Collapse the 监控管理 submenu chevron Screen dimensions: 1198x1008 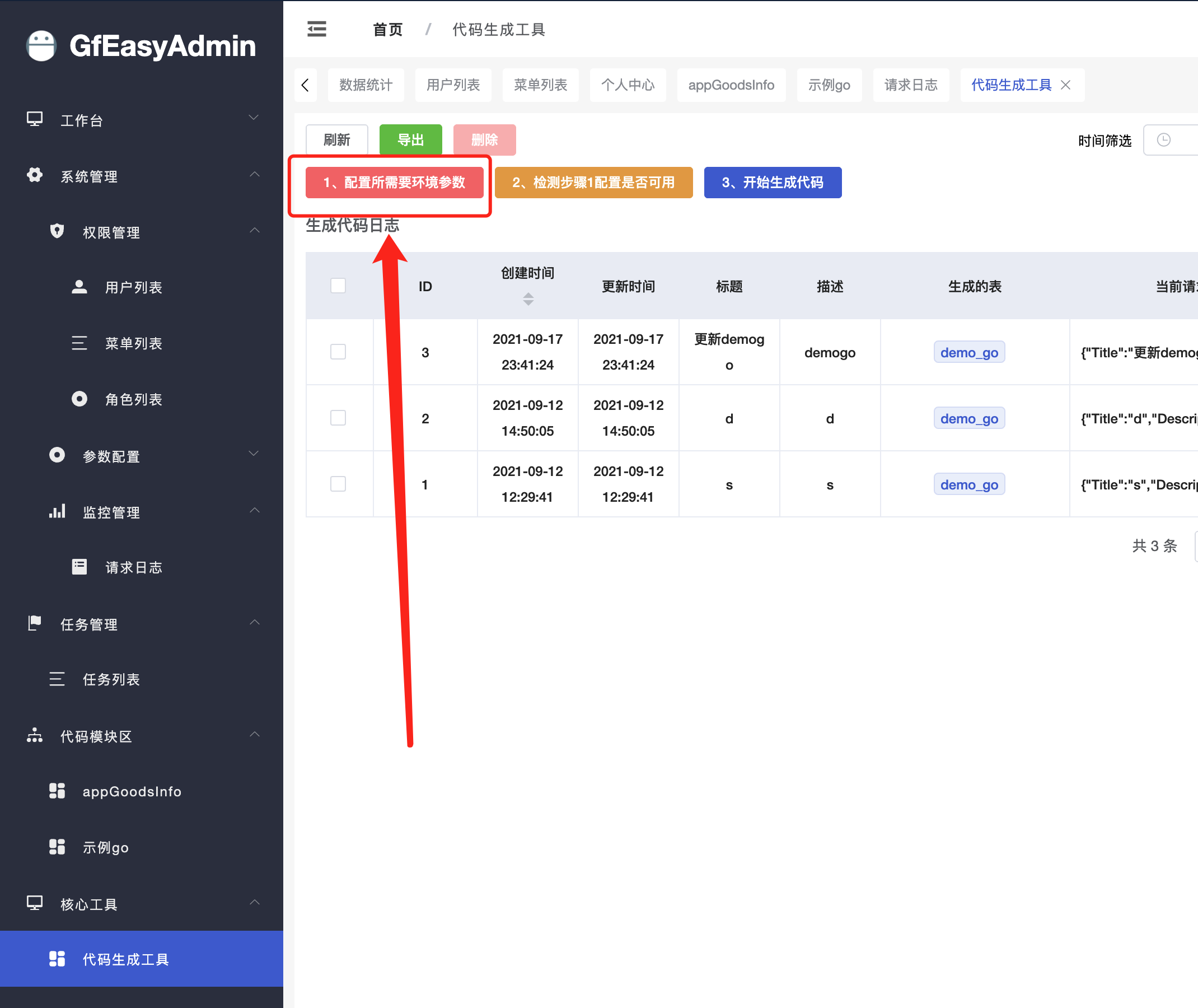[x=254, y=510]
